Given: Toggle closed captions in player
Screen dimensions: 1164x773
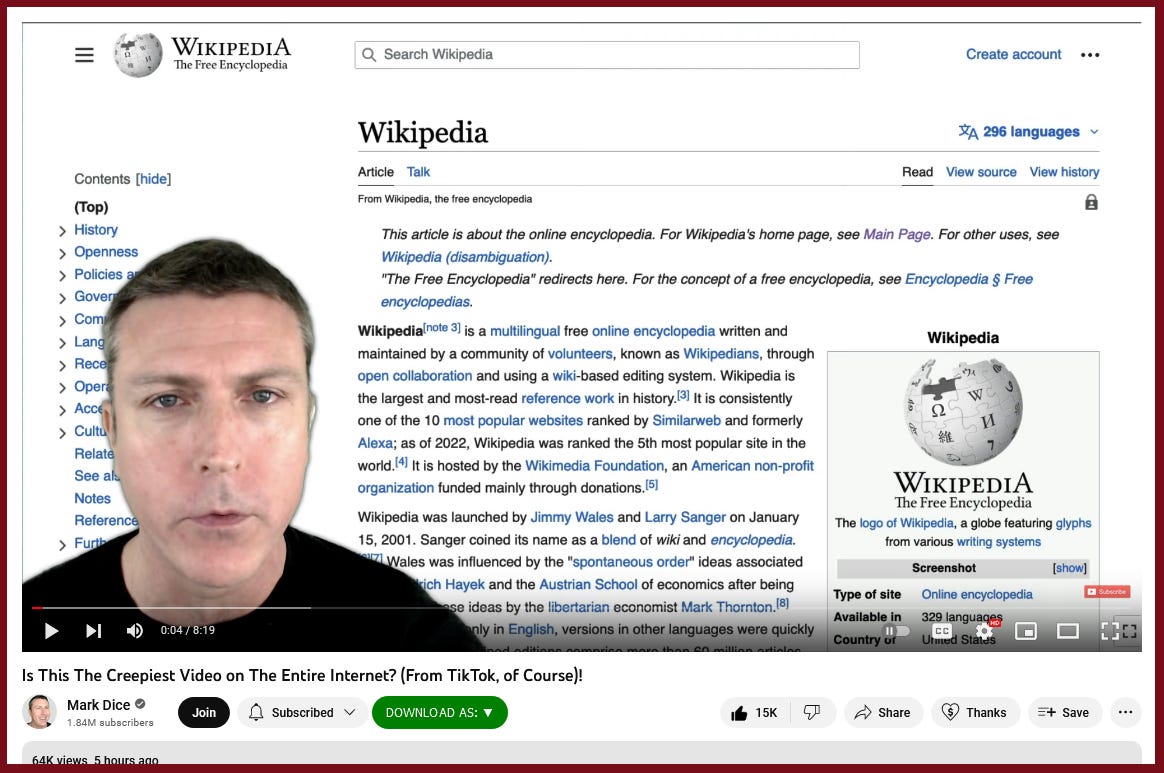Looking at the screenshot, I should click(941, 631).
